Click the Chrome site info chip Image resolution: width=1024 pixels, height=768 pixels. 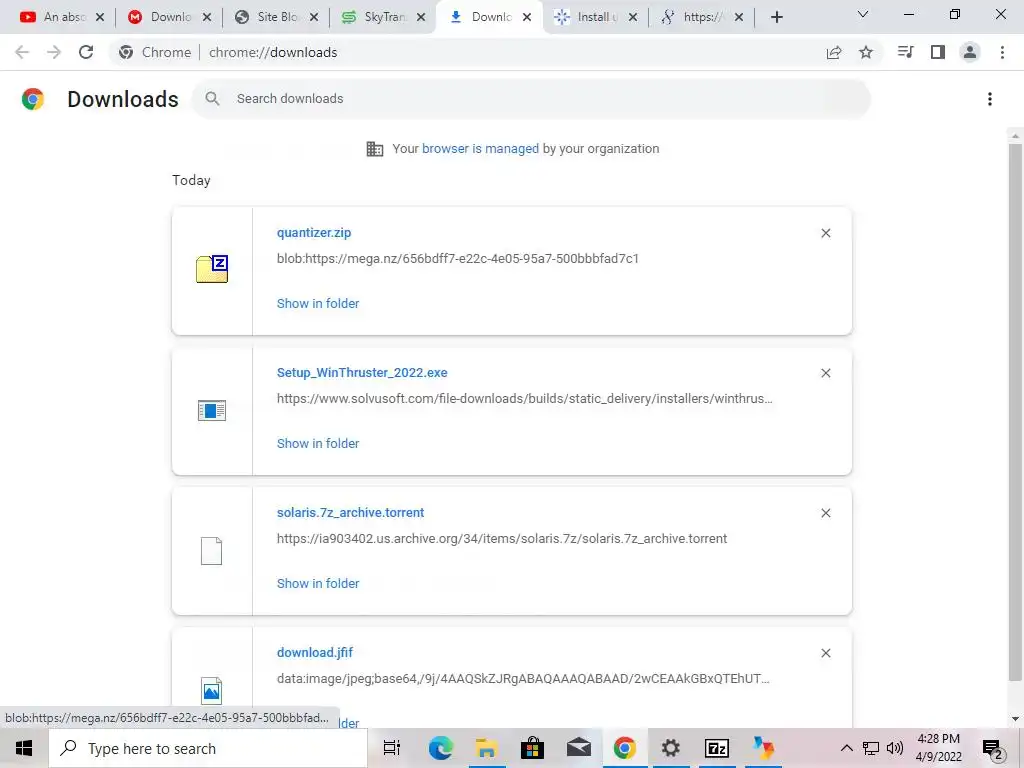pyautogui.click(x=155, y=52)
